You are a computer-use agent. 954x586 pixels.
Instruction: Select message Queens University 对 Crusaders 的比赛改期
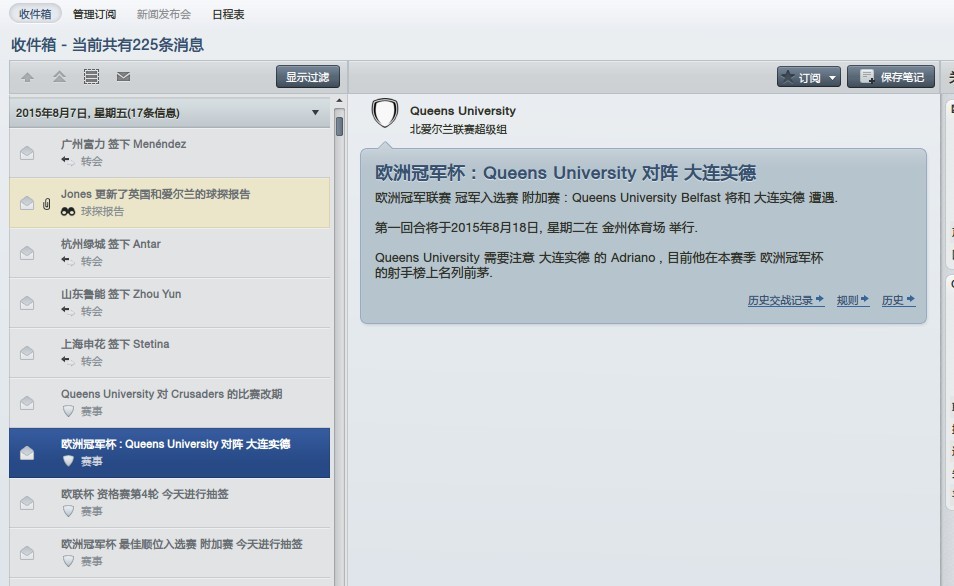[170, 403]
